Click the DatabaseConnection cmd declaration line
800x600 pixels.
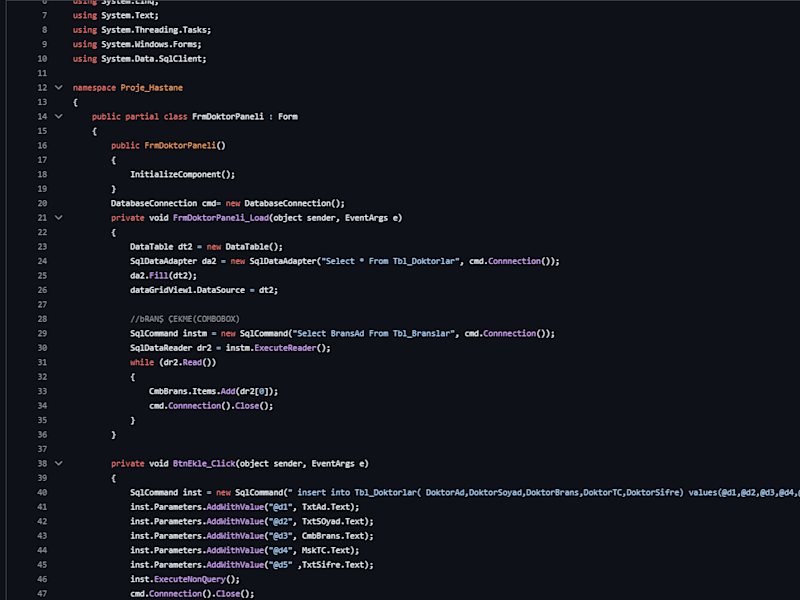(228, 203)
